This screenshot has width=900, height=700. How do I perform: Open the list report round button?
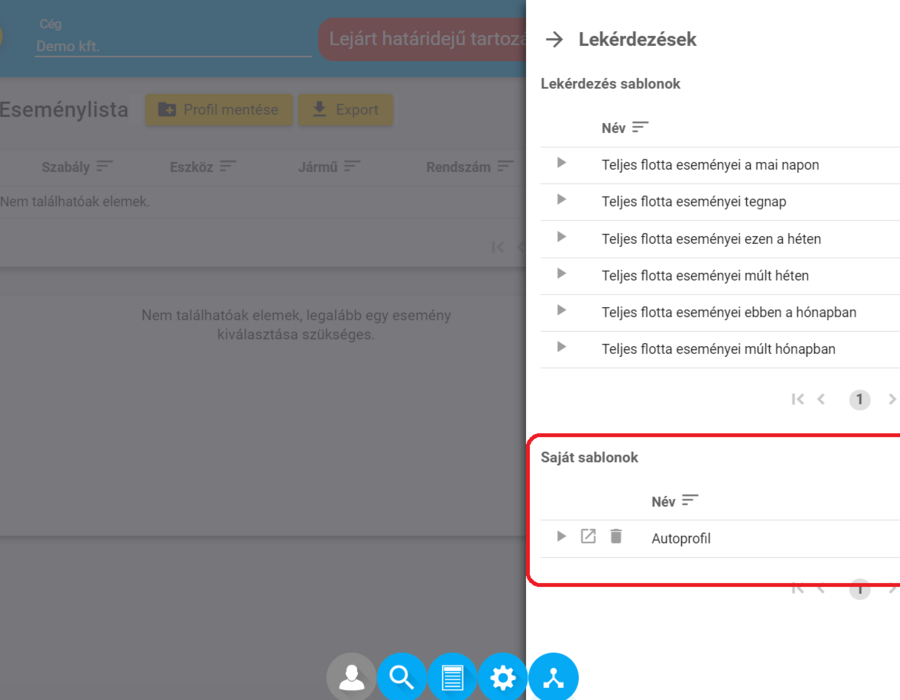452,678
